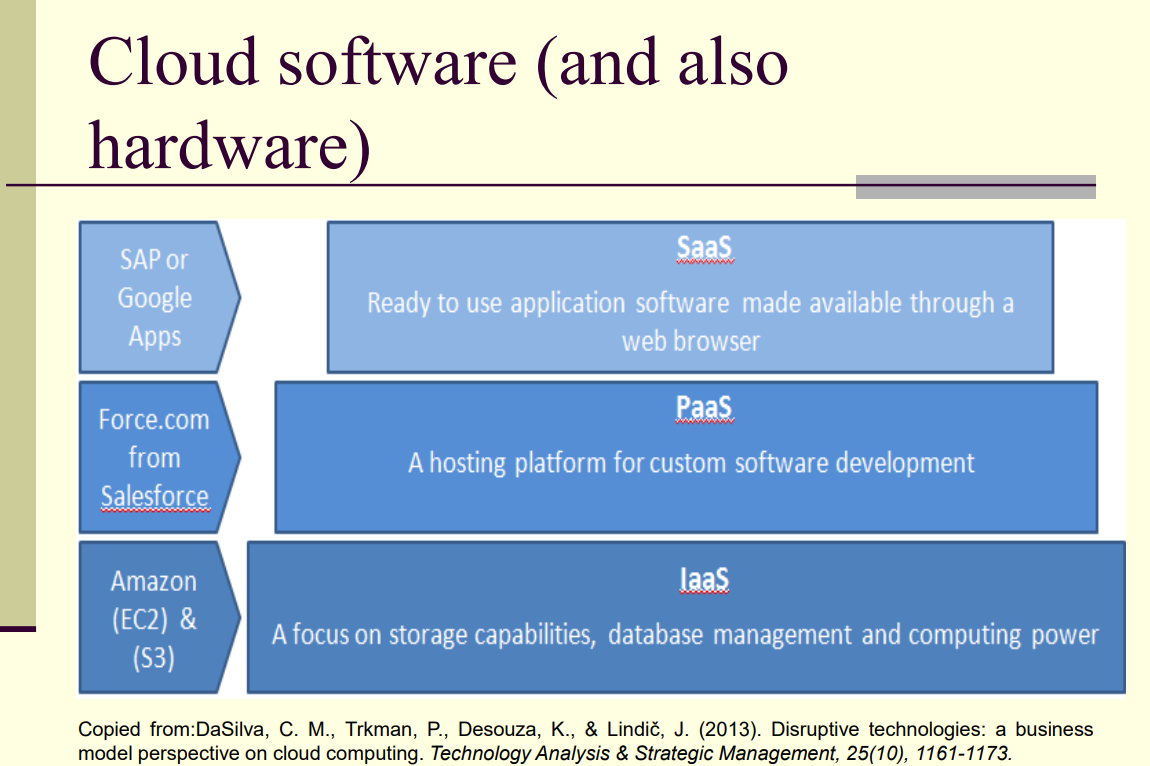
Task: Click journal name 'Technology Analysis & Strategic Management'
Action: [634, 754]
